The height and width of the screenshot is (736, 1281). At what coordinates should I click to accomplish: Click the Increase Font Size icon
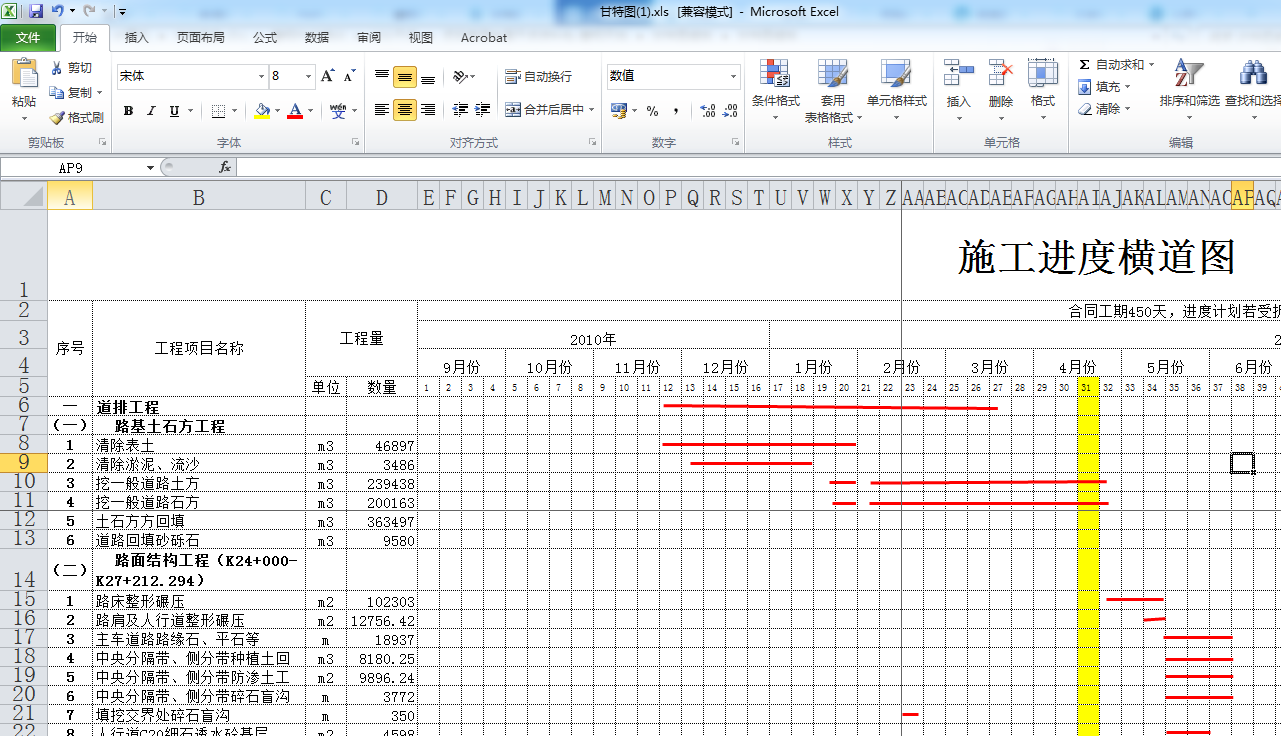tap(327, 76)
